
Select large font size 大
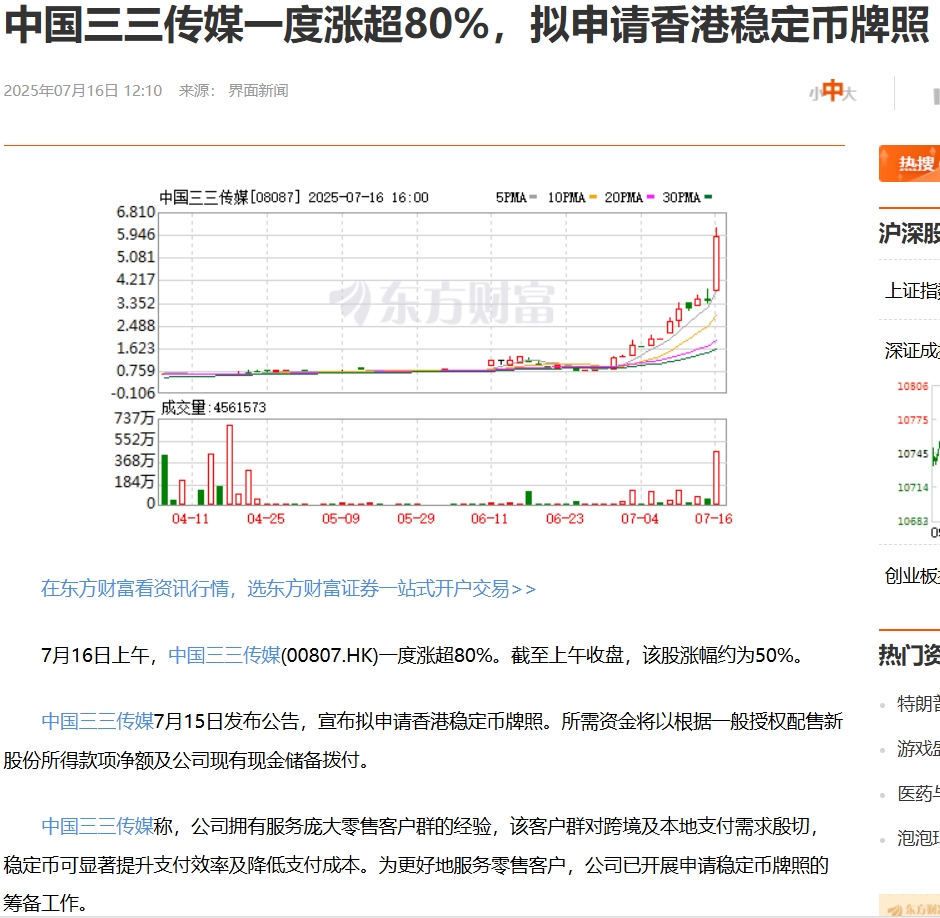point(849,94)
